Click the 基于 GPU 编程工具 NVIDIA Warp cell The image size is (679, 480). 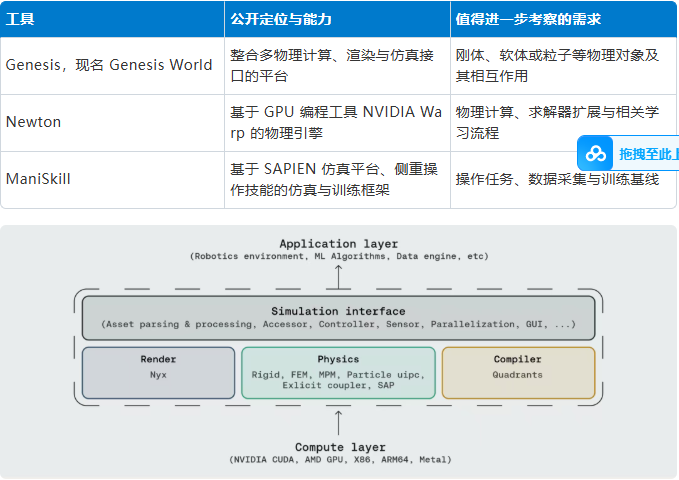click(337, 123)
